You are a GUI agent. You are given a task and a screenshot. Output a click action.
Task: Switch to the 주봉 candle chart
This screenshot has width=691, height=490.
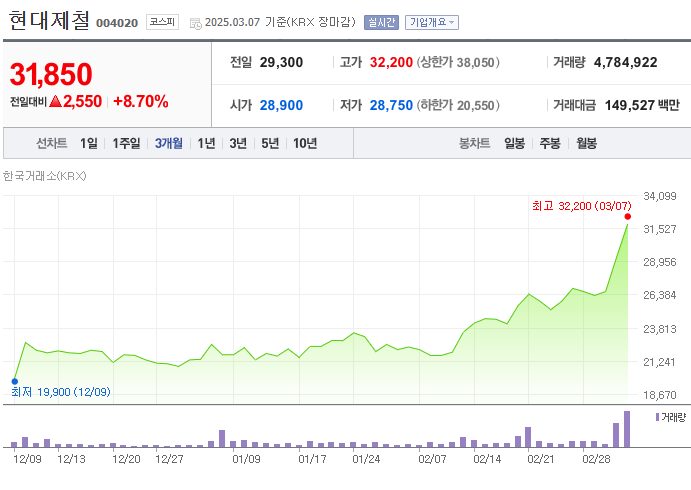(550, 143)
